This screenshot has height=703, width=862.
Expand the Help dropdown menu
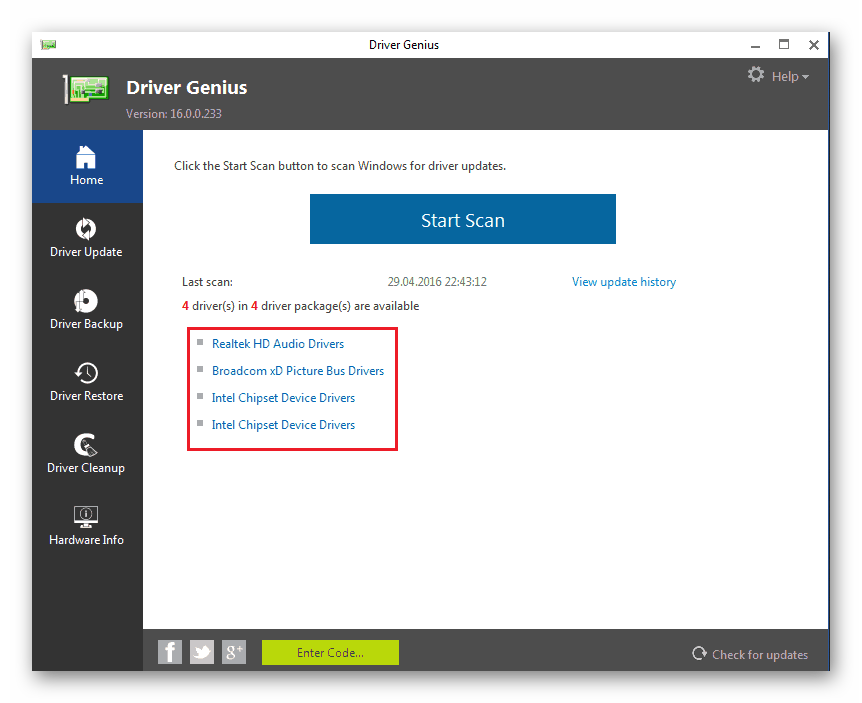click(790, 76)
